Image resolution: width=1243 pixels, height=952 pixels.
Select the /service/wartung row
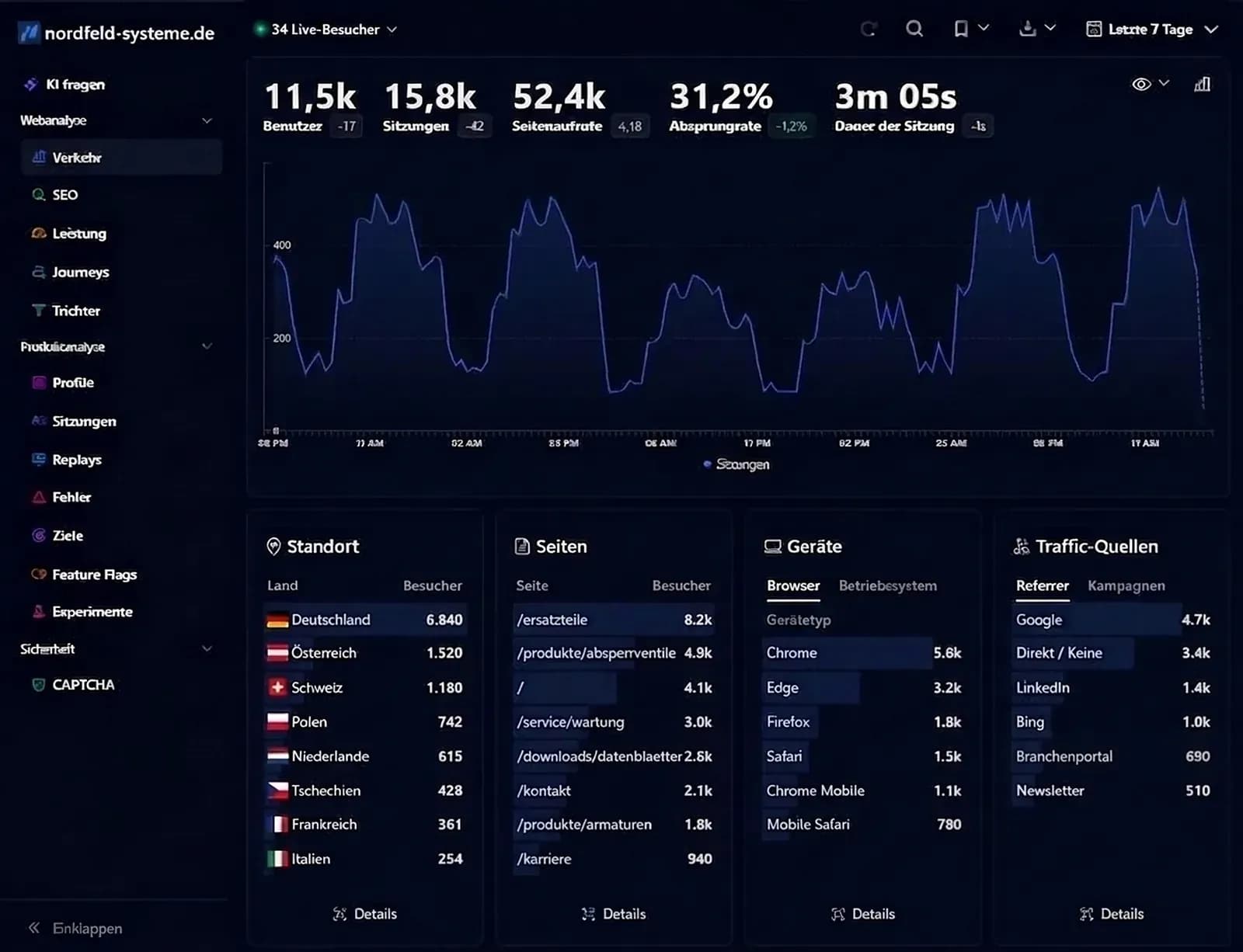click(614, 721)
